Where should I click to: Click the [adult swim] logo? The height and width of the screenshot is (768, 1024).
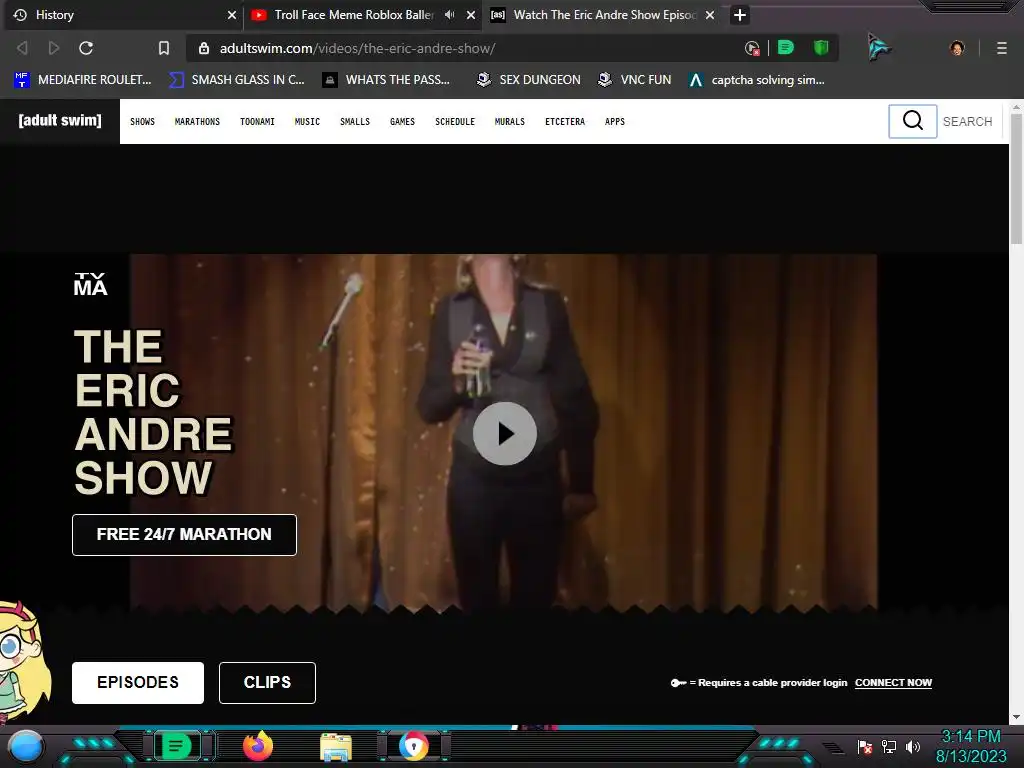60,120
